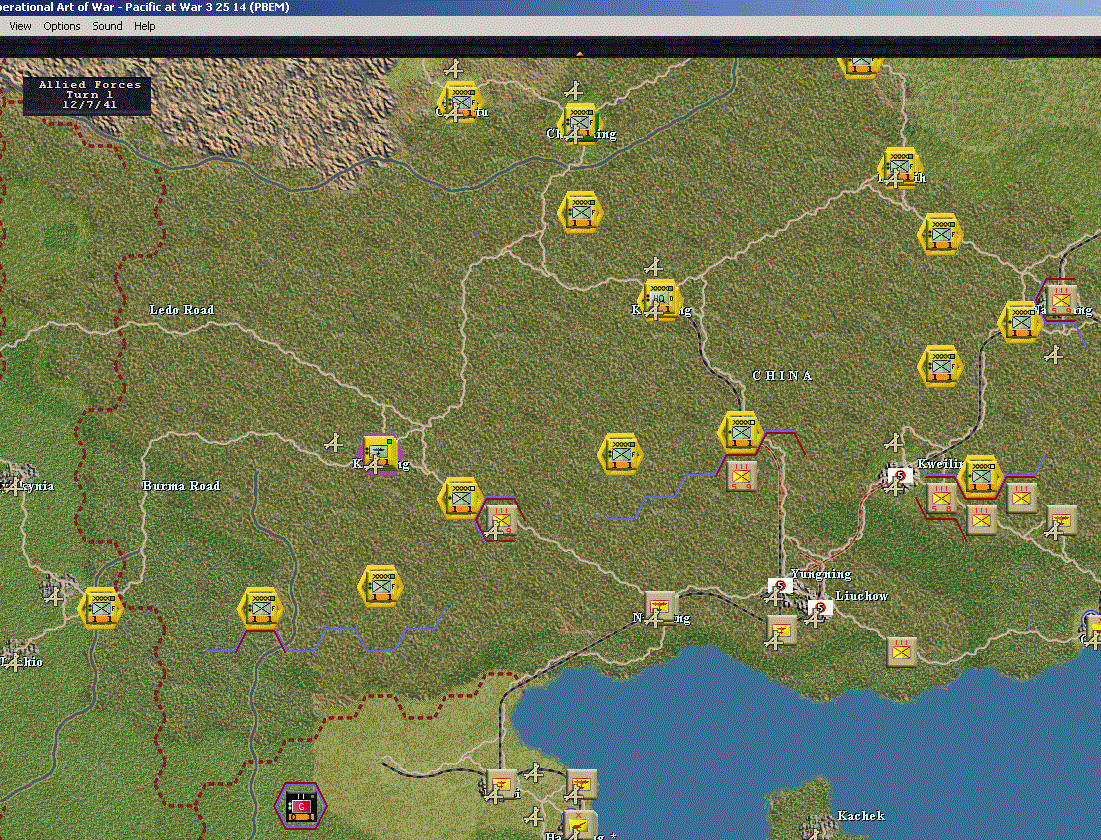Screen dimensions: 1101x840
Task: Click the Kachek city label on Hainan
Action: 861,815
